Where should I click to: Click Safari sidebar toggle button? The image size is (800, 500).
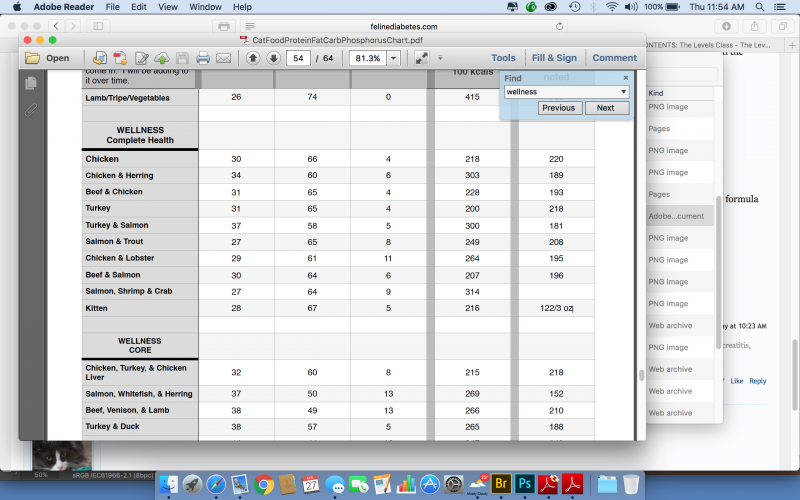[98, 26]
